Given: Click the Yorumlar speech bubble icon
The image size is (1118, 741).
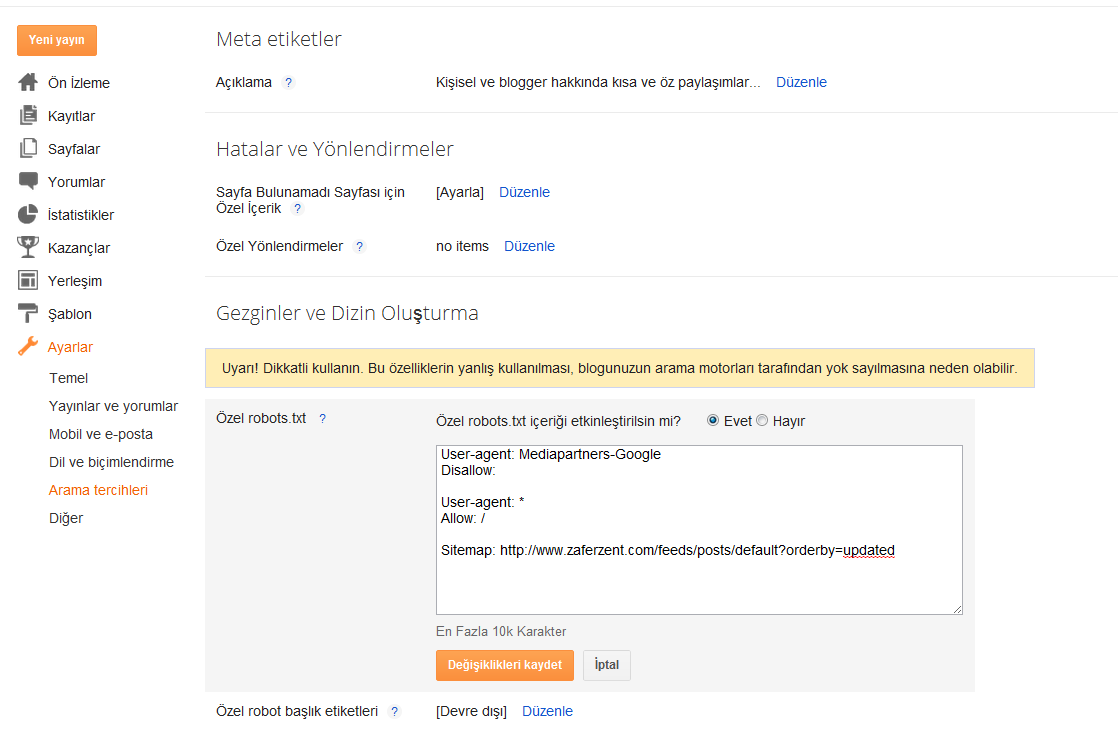Looking at the screenshot, I should point(28,181).
